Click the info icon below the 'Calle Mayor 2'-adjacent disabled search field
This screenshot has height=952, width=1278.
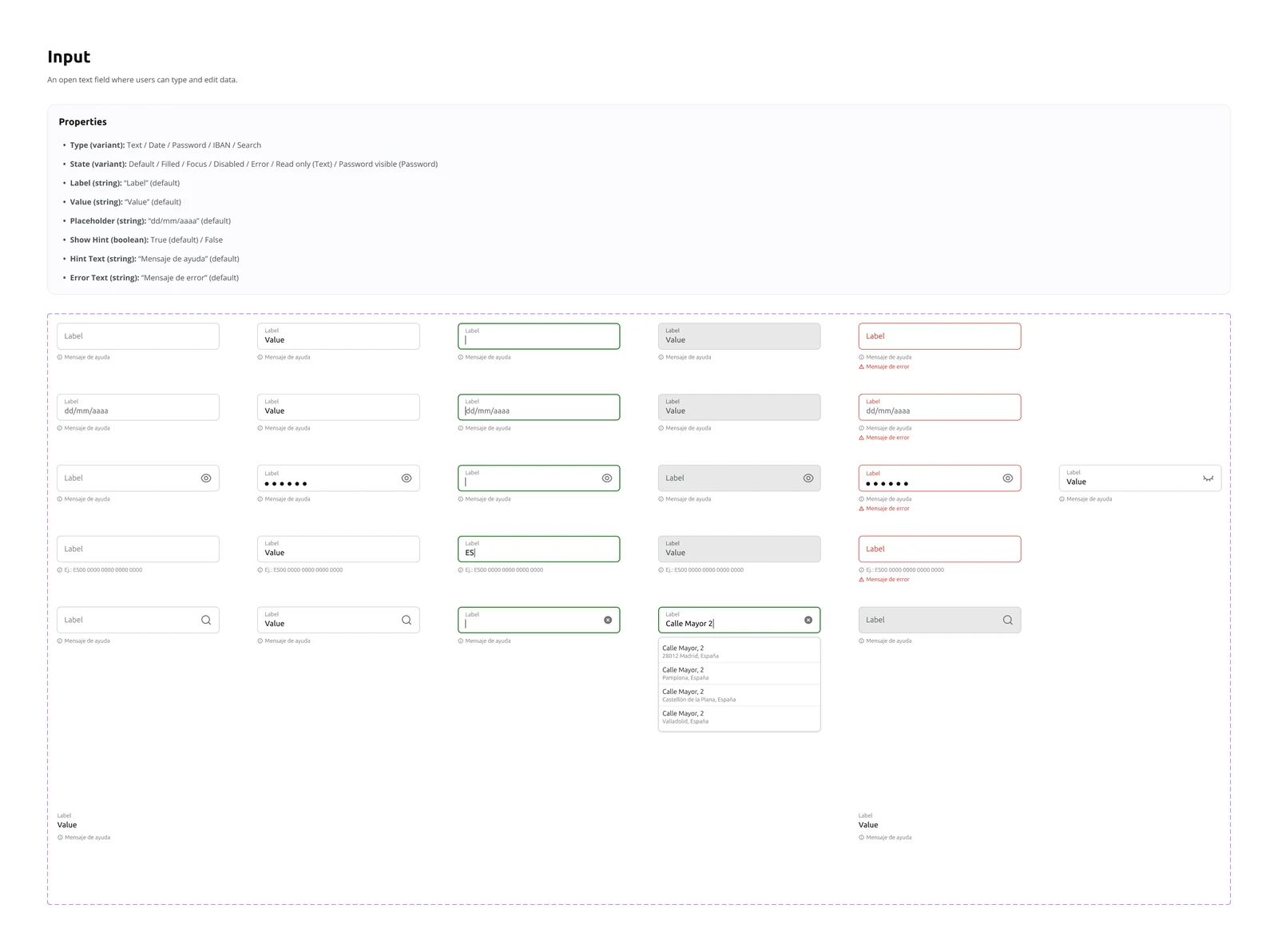click(861, 641)
